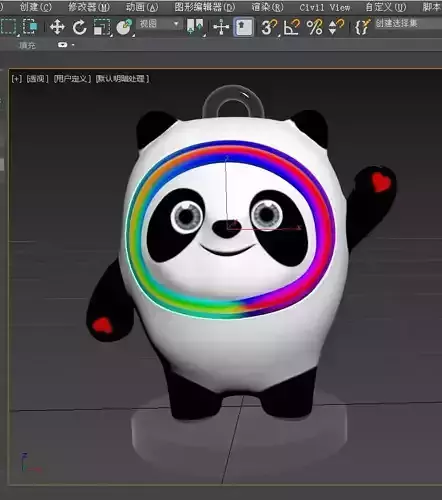This screenshot has height=500, width=442.
Task: Open the 动画(A) menu
Action: tap(142, 7)
